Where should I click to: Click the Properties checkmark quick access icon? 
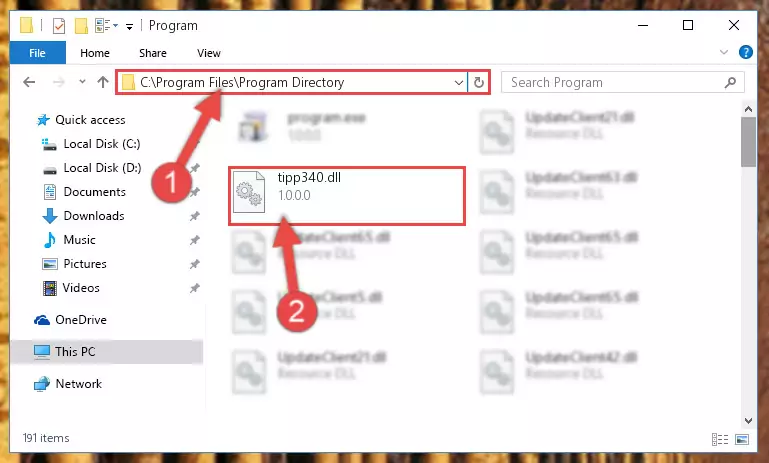[59, 26]
